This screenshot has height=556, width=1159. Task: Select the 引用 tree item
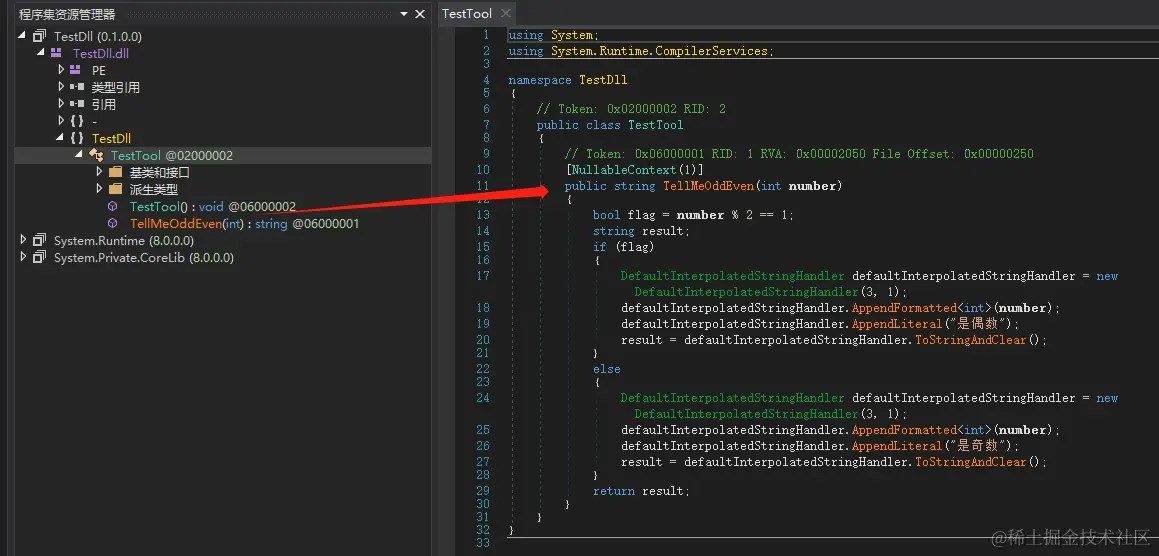[x=103, y=104]
